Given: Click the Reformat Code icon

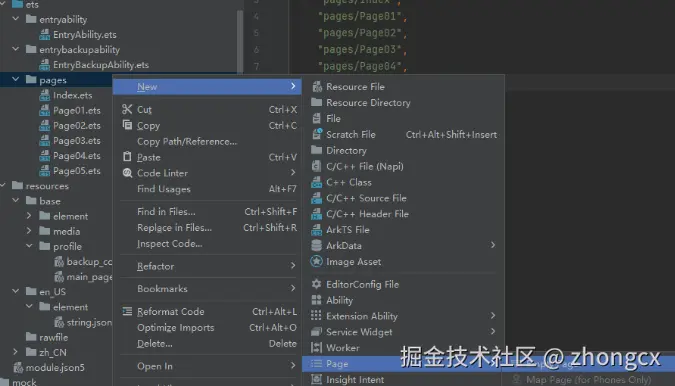Looking at the screenshot, I should (127, 312).
